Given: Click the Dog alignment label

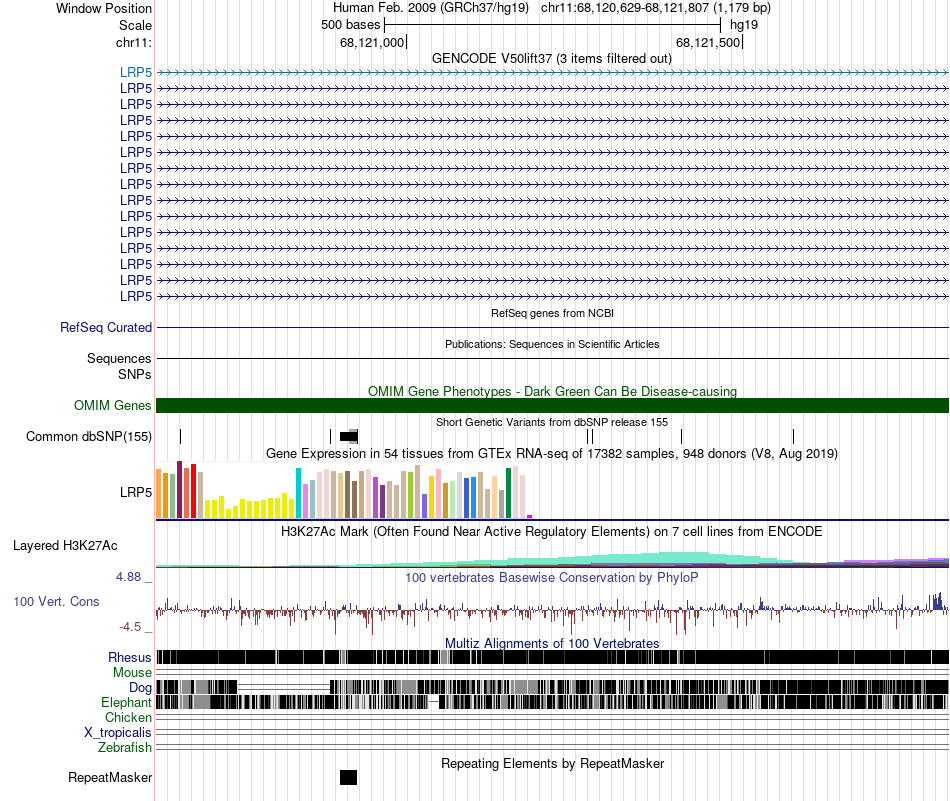Looking at the screenshot, I should pos(141,688).
